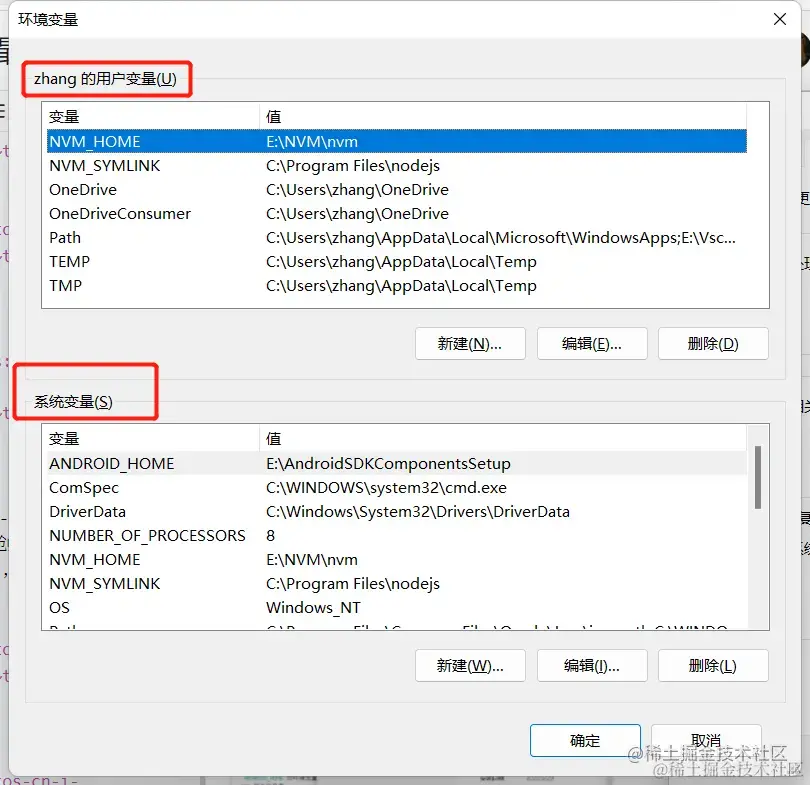Close the 环境变量 dialog with the X
Viewport: 810px width, 785px height.
click(780, 19)
